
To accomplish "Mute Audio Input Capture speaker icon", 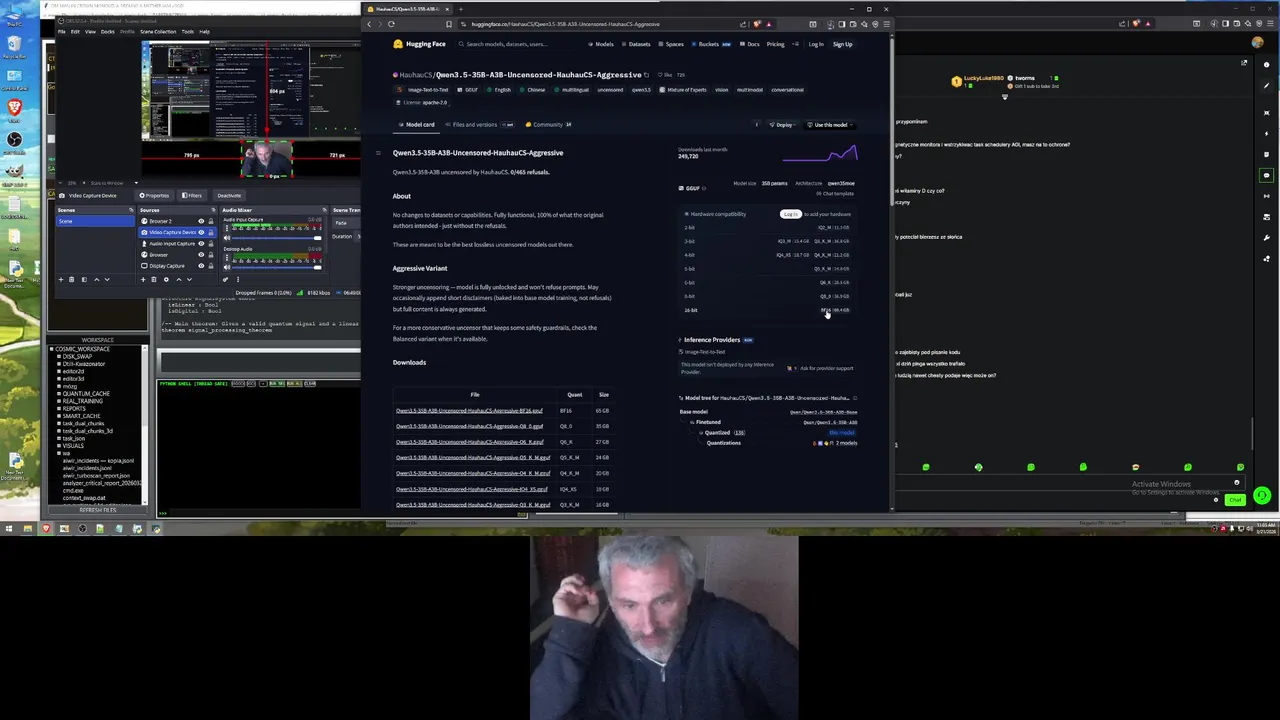I will (x=227, y=238).
